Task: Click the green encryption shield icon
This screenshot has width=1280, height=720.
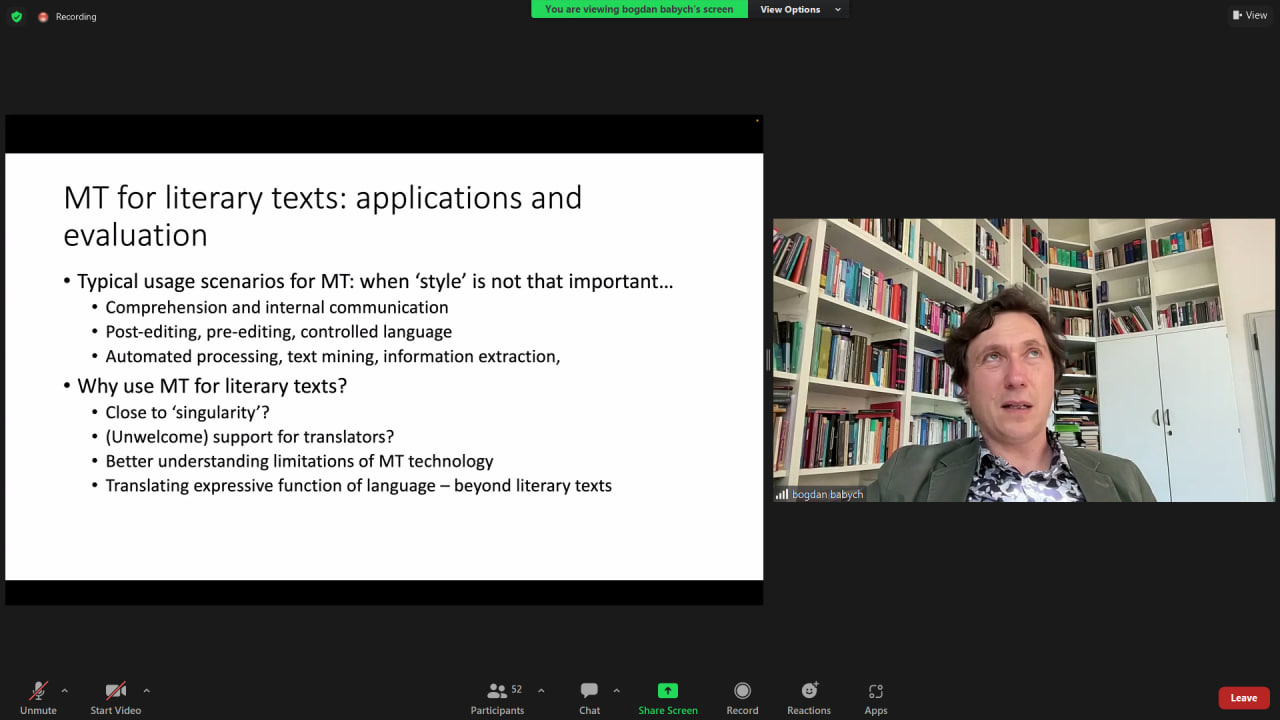Action: 16,17
